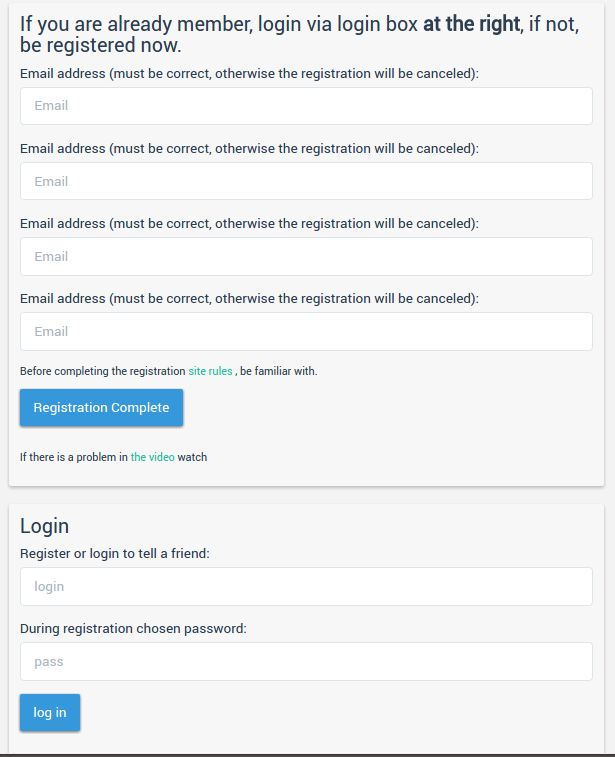This screenshot has width=615, height=757.
Task: Click the Registration Complete button
Action: tap(101, 407)
